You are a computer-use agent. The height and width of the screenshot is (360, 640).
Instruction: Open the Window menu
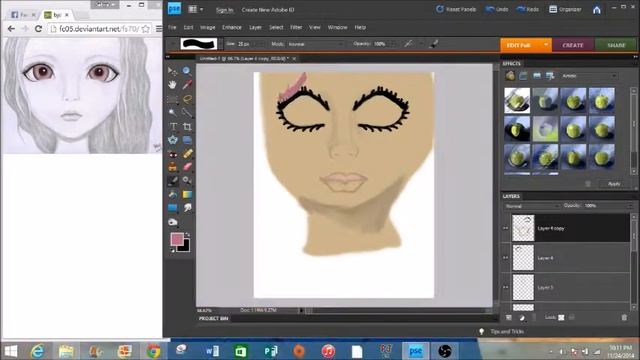coord(337,27)
